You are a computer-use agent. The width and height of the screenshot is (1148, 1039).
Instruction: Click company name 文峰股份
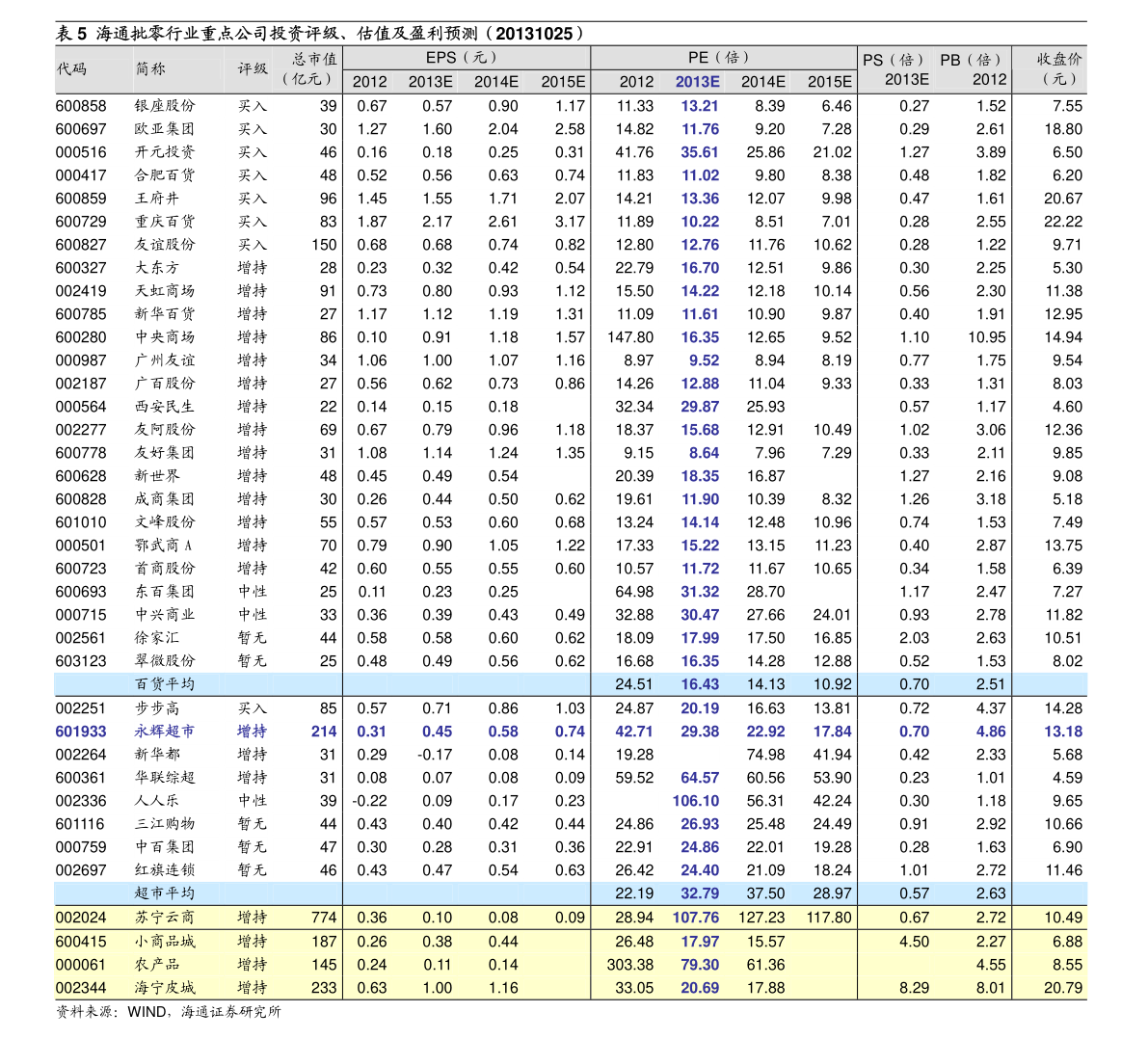[166, 522]
